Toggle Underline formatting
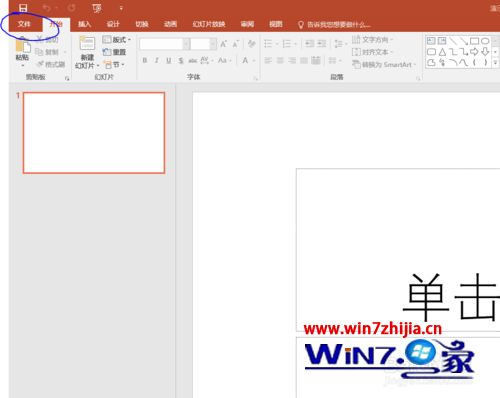Viewport: 500px width, 398px height. pyautogui.click(x=169, y=60)
